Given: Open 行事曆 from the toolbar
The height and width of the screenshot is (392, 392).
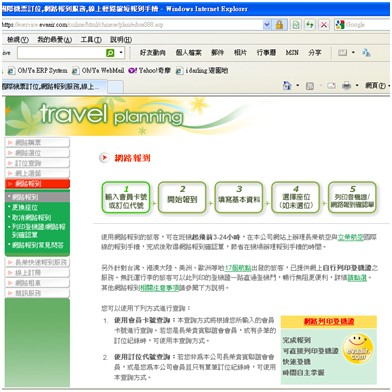Looking at the screenshot, I should pos(266,53).
